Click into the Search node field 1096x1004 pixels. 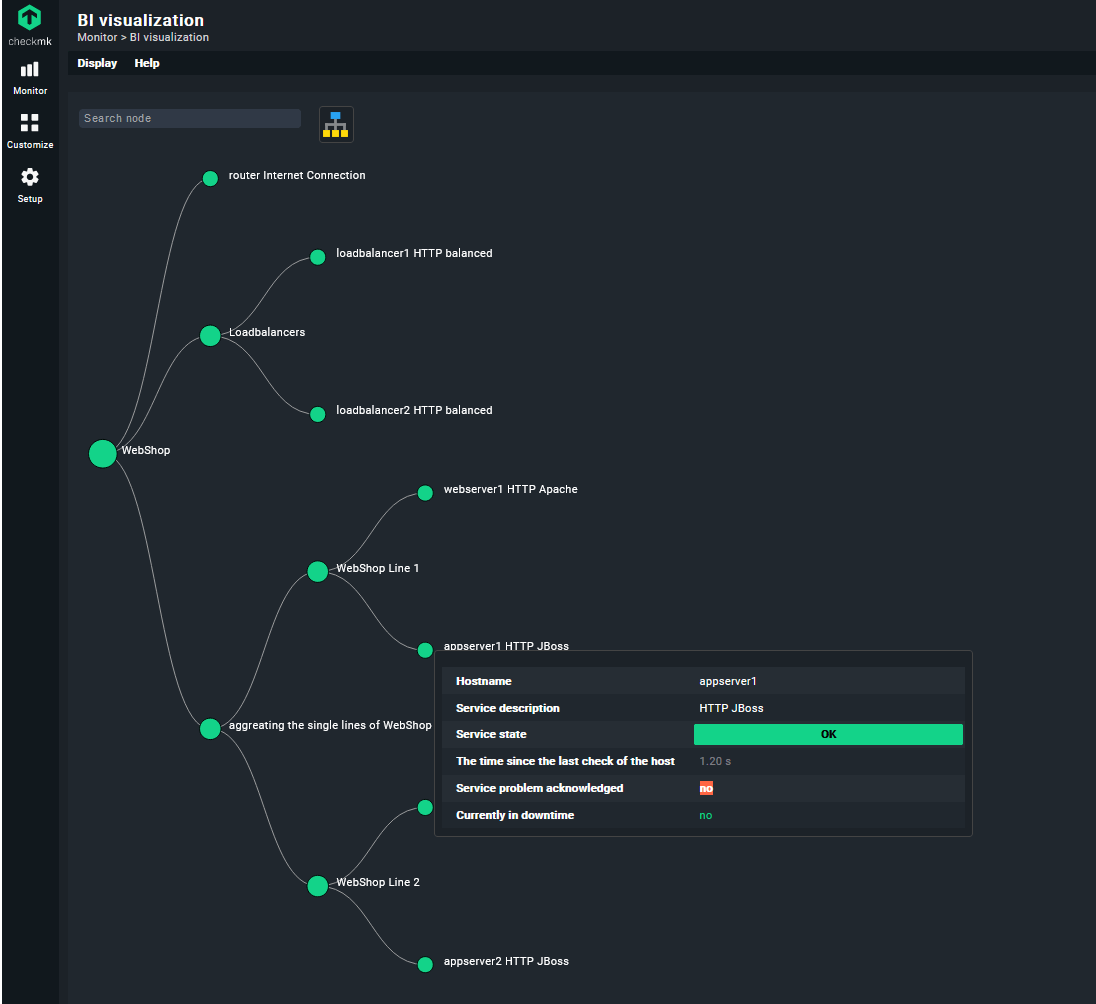coord(189,118)
